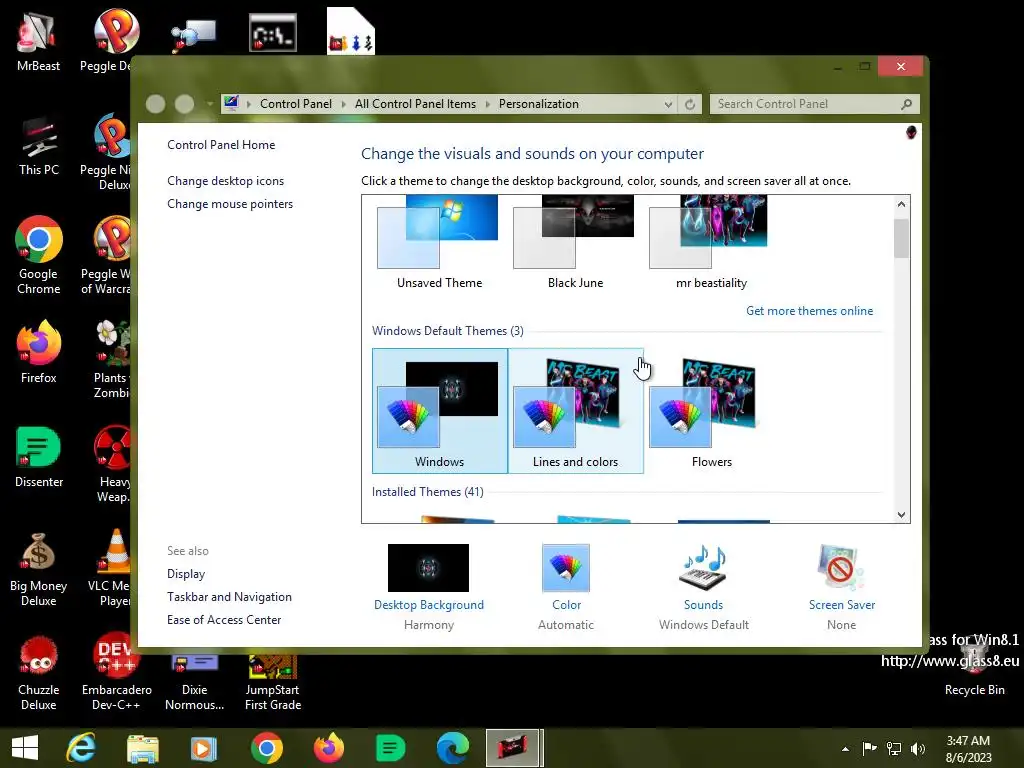Open Embarcadero Dev-C++ desktop icon
1024x768 pixels.
[x=116, y=671]
